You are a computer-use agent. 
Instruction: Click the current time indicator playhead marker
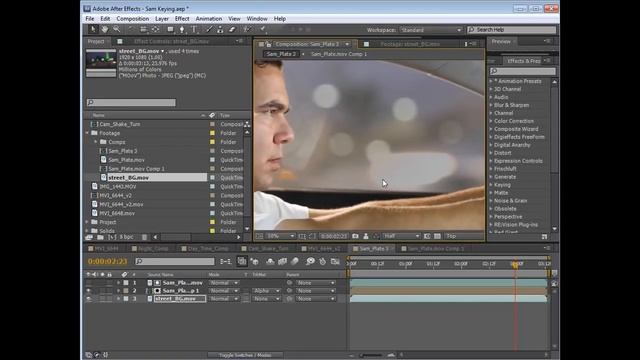(516, 265)
